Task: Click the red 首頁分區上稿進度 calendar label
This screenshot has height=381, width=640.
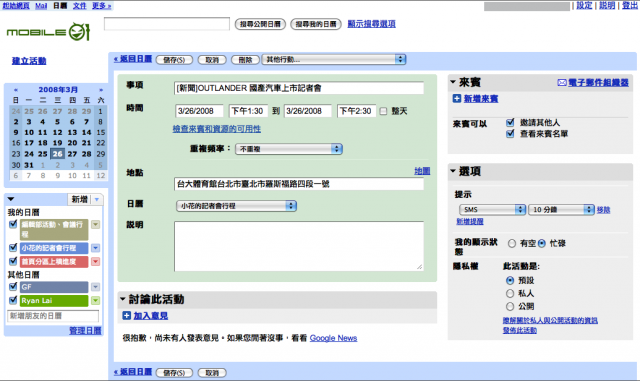Action: [x=54, y=261]
